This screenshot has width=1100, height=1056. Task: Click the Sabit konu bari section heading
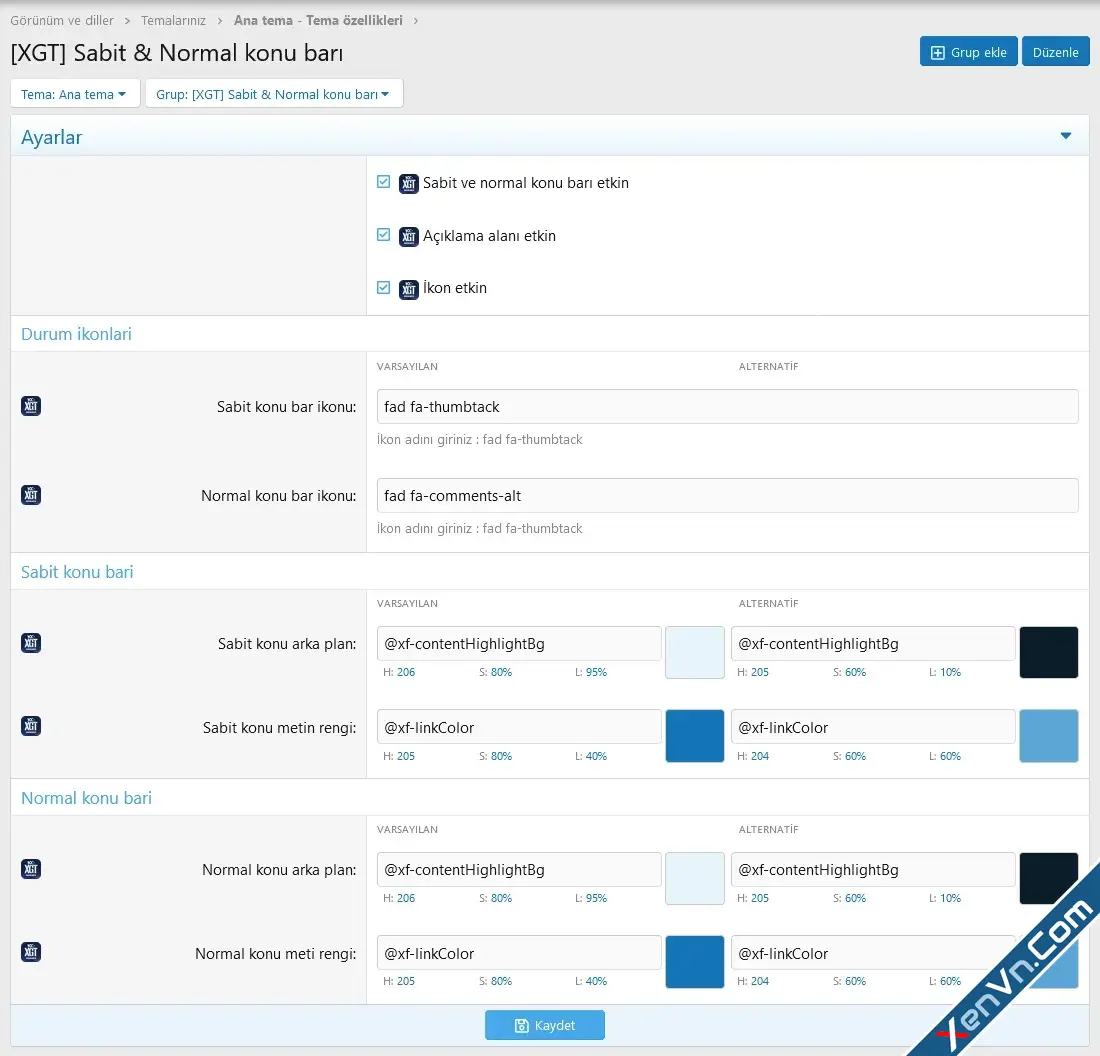pyautogui.click(x=77, y=572)
